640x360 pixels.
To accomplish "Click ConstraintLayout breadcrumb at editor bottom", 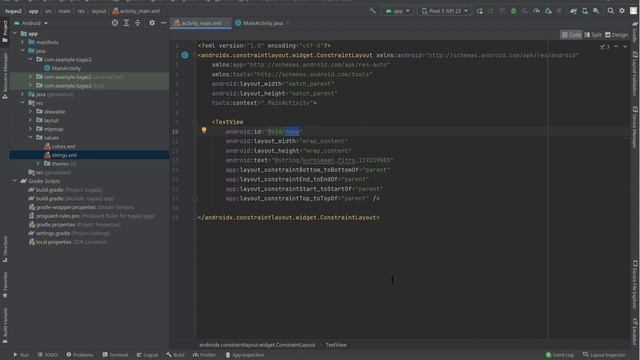I will (x=257, y=345).
